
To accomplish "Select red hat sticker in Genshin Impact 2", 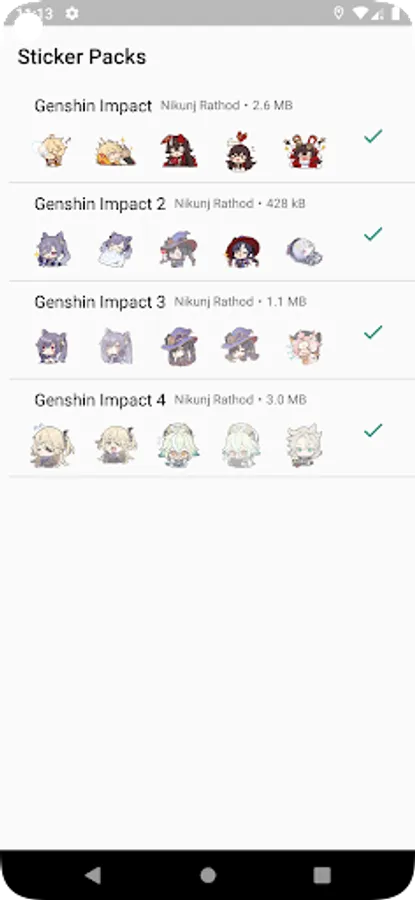I will pos(242,250).
